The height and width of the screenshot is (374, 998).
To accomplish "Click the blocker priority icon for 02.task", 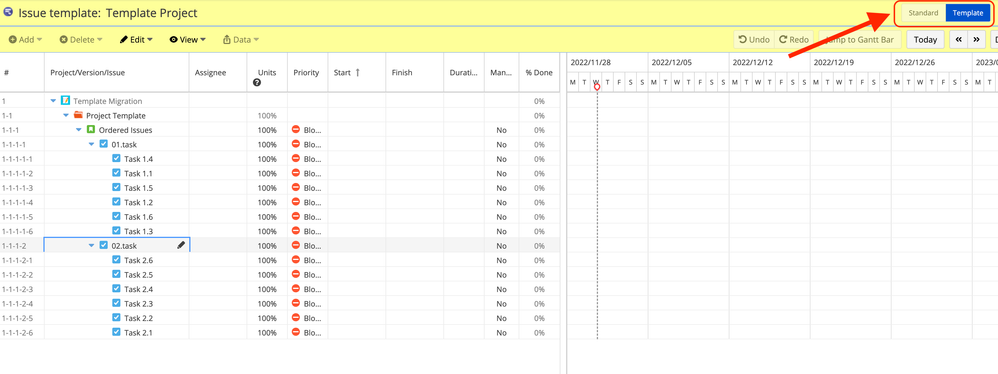I will tap(296, 246).
